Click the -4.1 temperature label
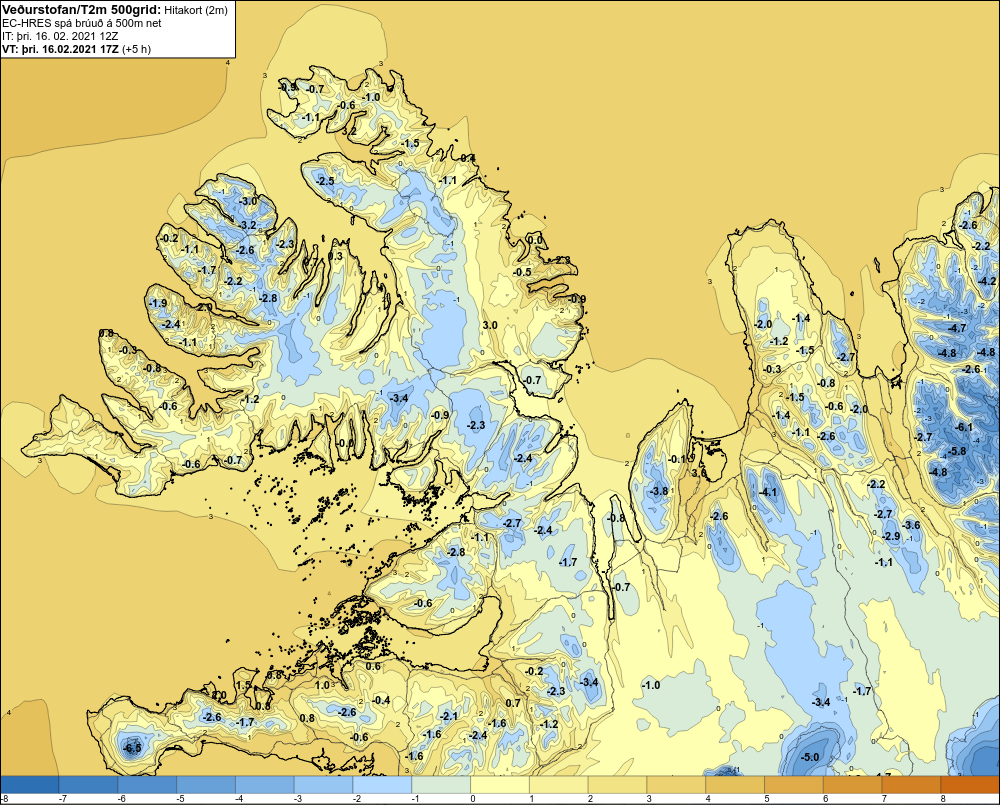 tap(768, 492)
